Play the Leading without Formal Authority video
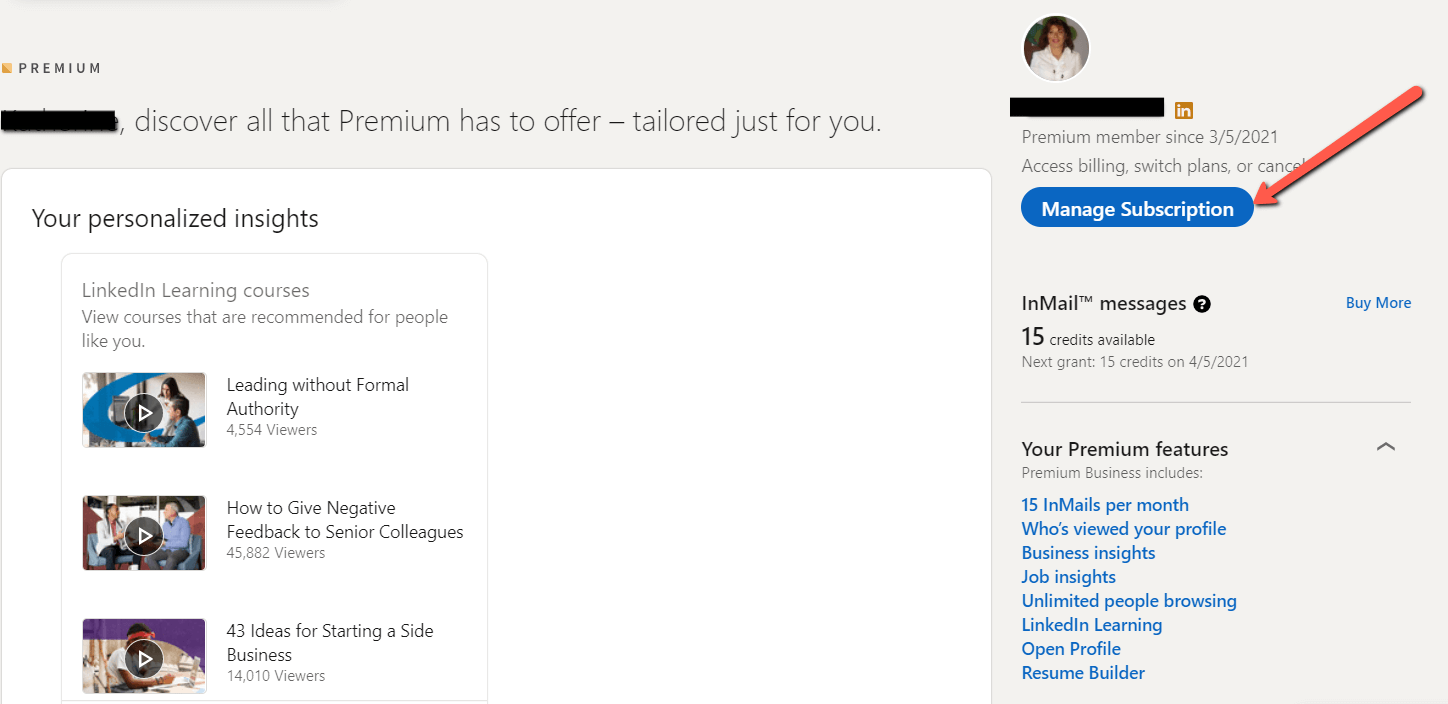 tap(144, 410)
